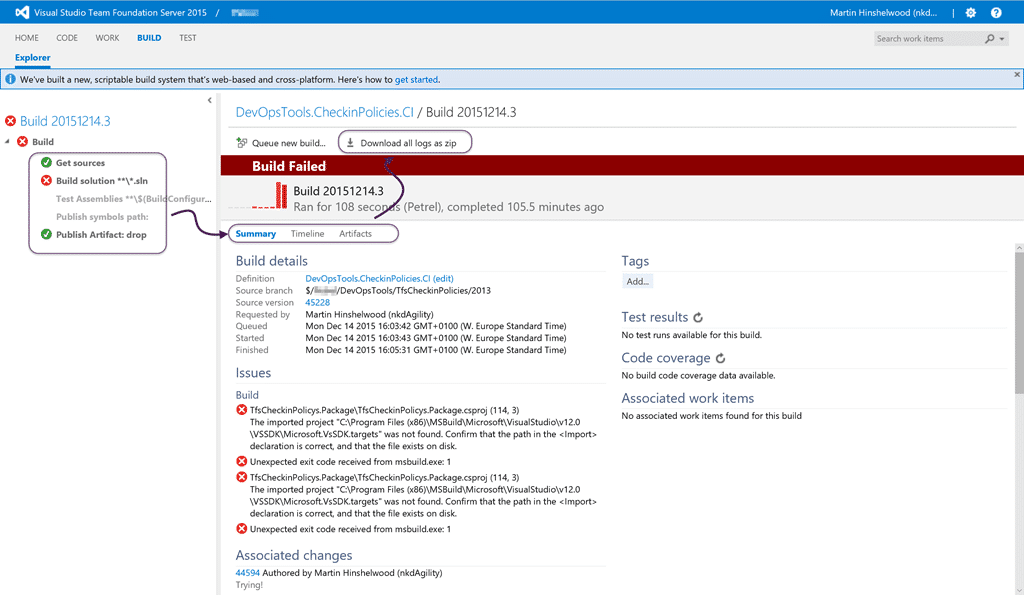This screenshot has height=595, width=1024.
Task: Collapse the Build tree node
Action: tap(7, 141)
